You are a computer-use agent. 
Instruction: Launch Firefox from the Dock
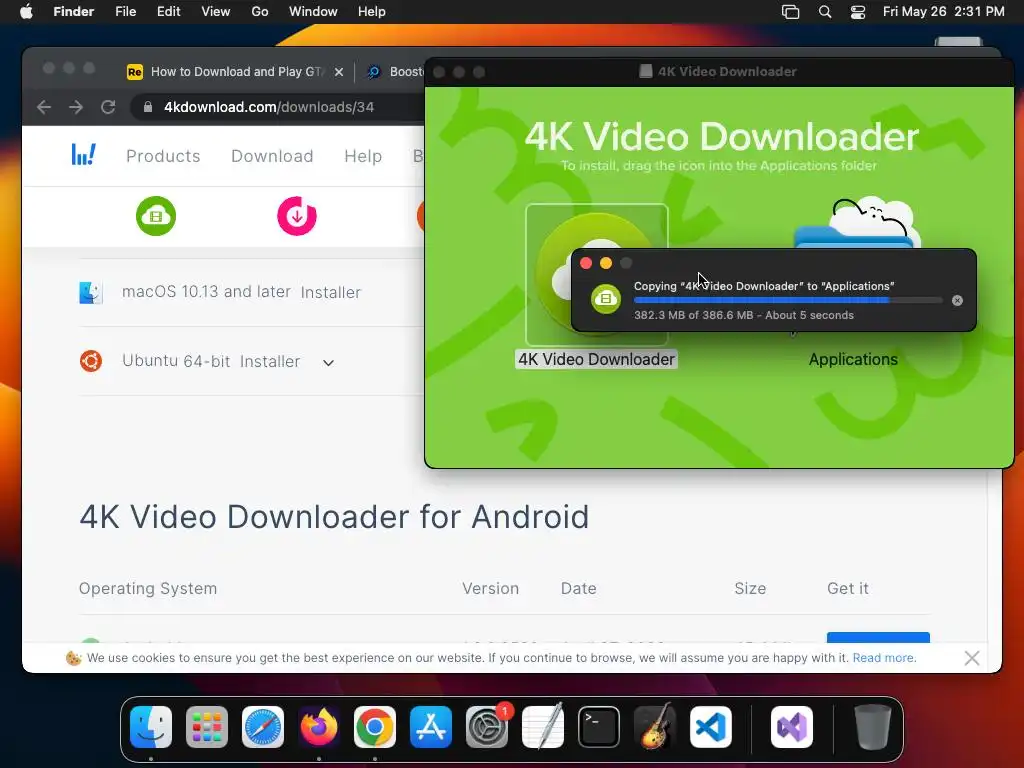[x=319, y=727]
